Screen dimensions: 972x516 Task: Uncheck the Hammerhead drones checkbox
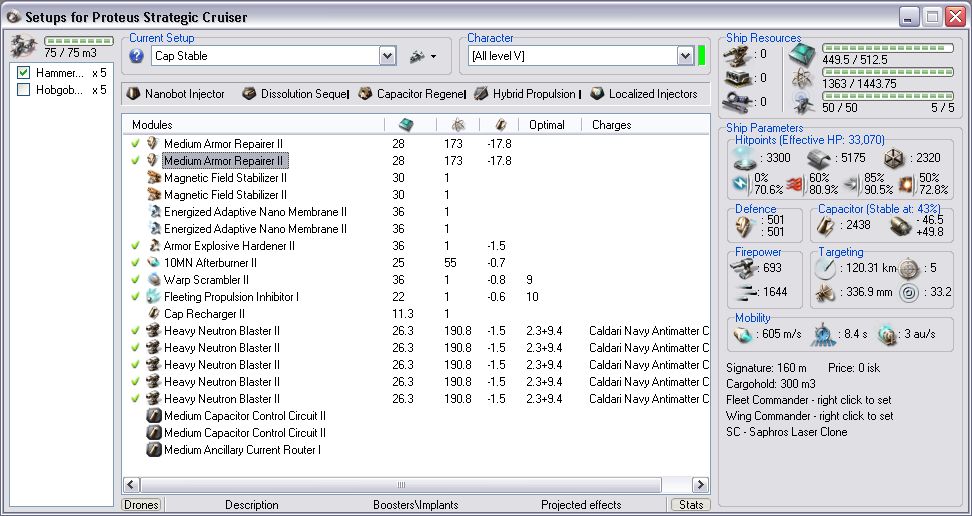coord(24,73)
